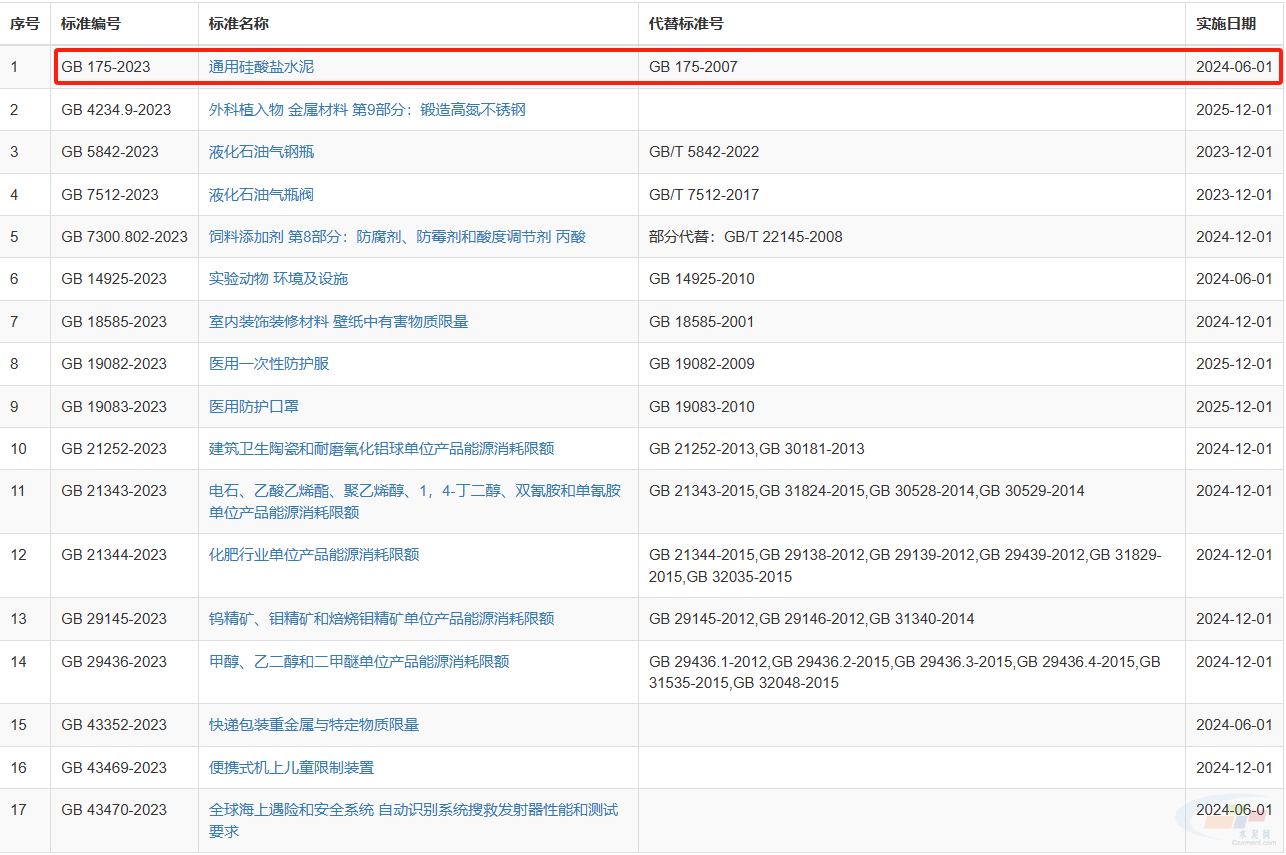The image size is (1286, 855).
Task: Select the 实验动物 环境及设施 link
Action: pos(278,279)
